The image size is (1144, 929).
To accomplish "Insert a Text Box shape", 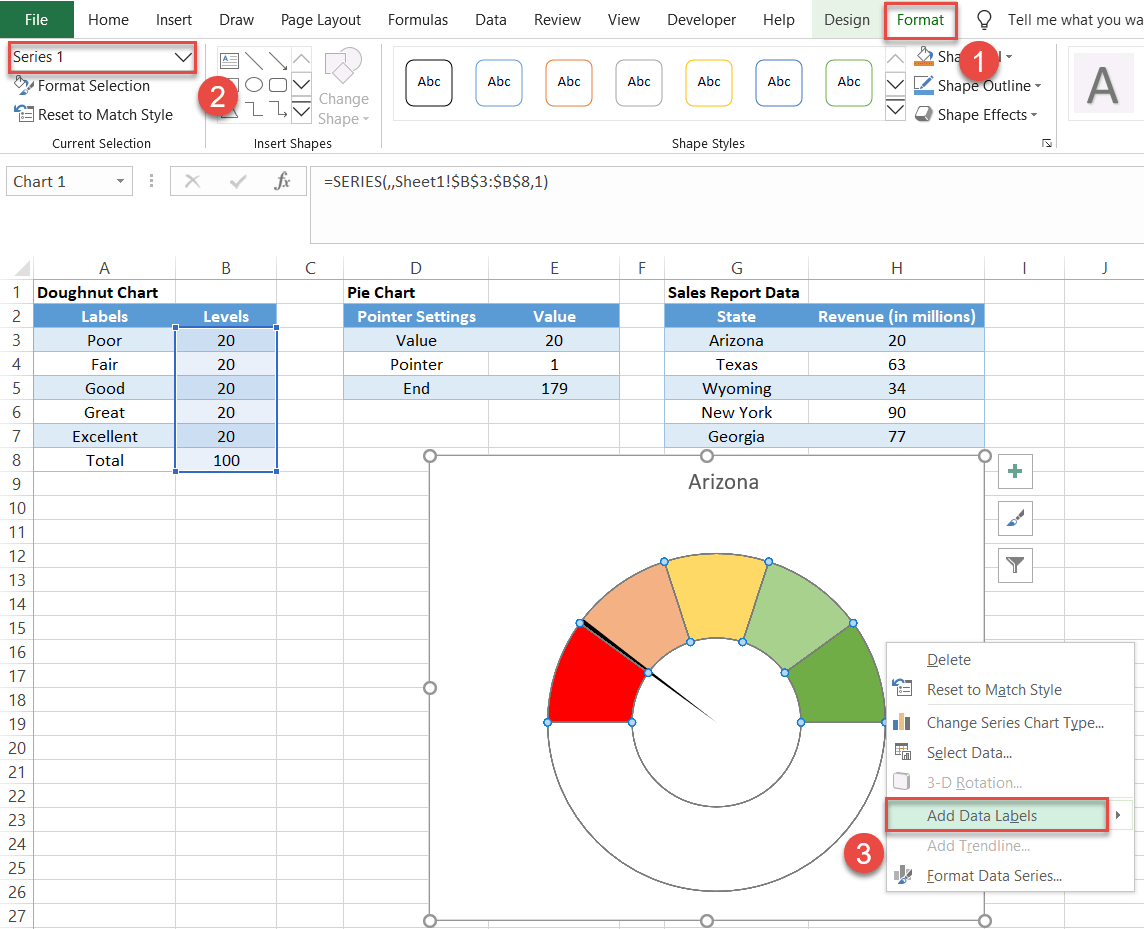I will (x=231, y=61).
